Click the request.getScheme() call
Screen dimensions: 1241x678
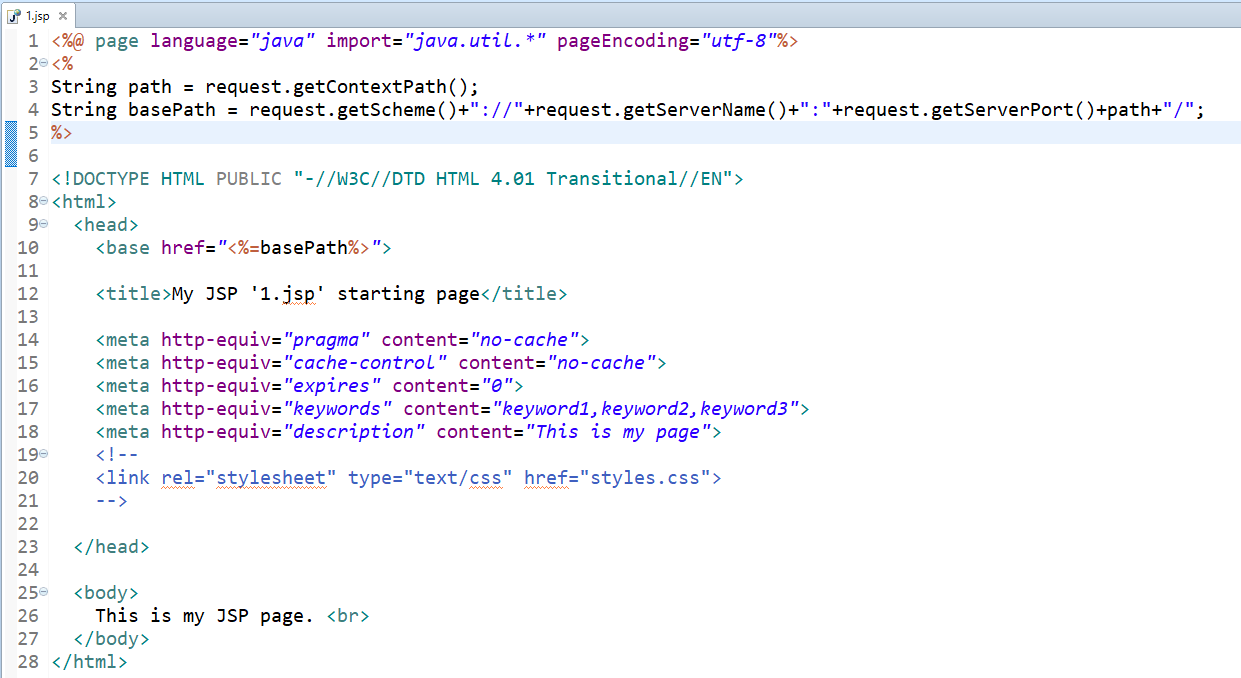[x=353, y=110]
